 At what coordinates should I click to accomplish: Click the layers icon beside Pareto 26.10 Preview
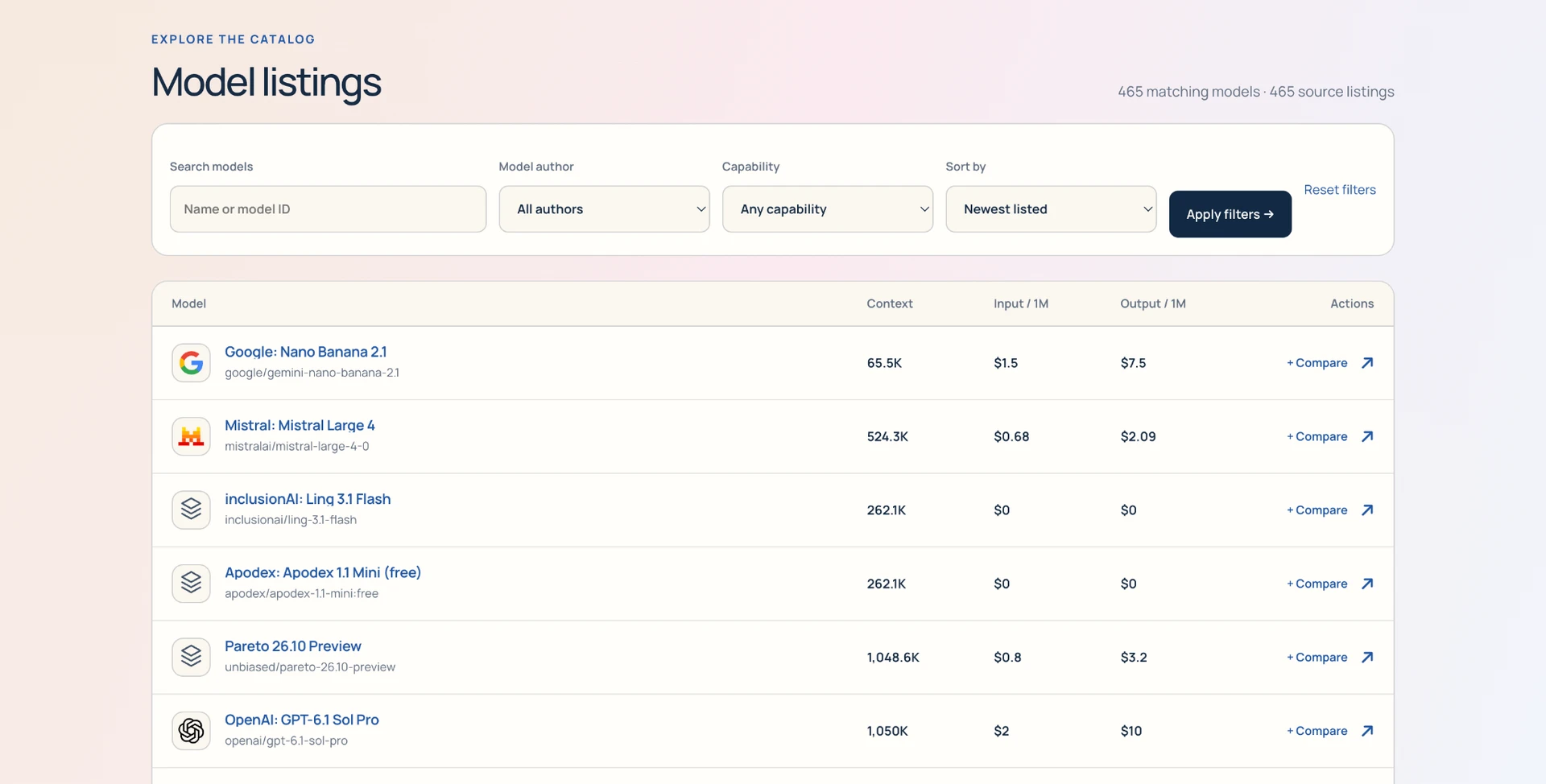click(191, 658)
